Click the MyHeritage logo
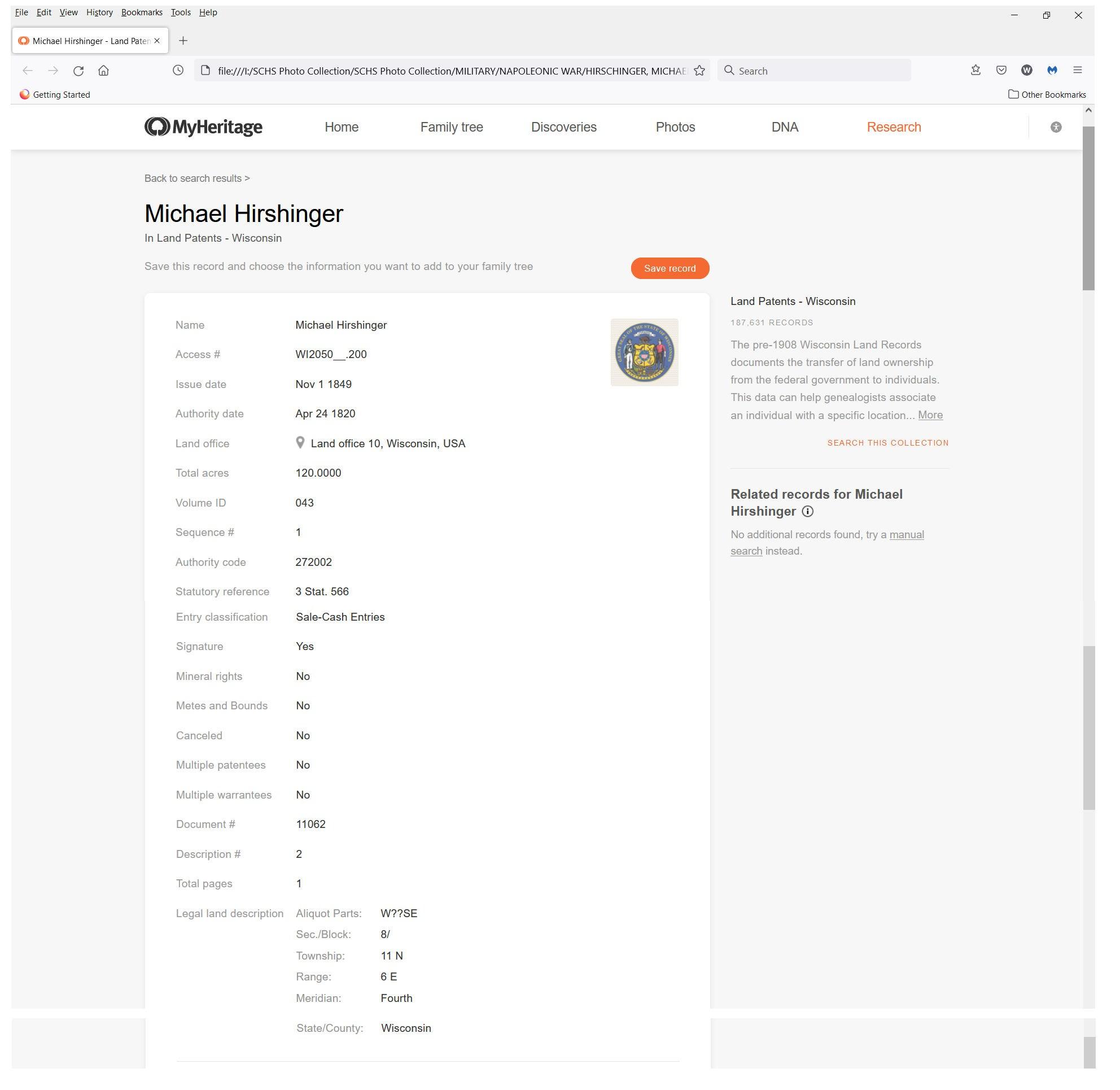This screenshot has height=1090, width=1120. [x=204, y=128]
